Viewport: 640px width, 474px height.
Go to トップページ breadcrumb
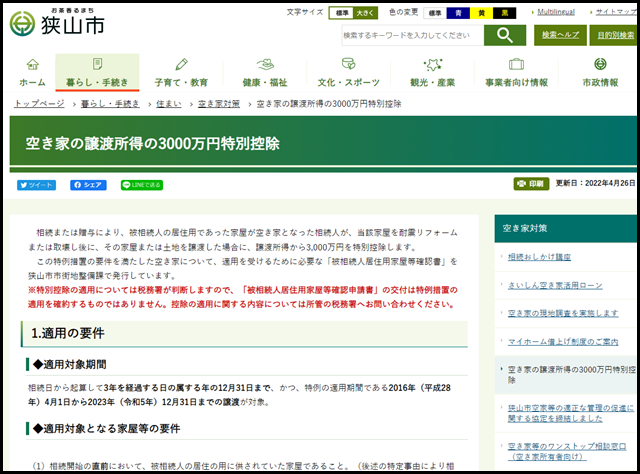click(x=39, y=104)
